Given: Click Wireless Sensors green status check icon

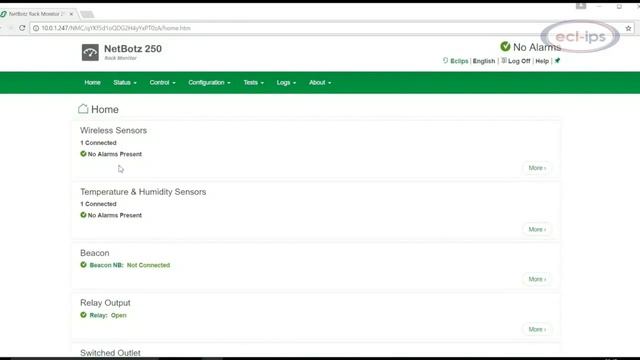Looking at the screenshot, I should click(83, 154).
